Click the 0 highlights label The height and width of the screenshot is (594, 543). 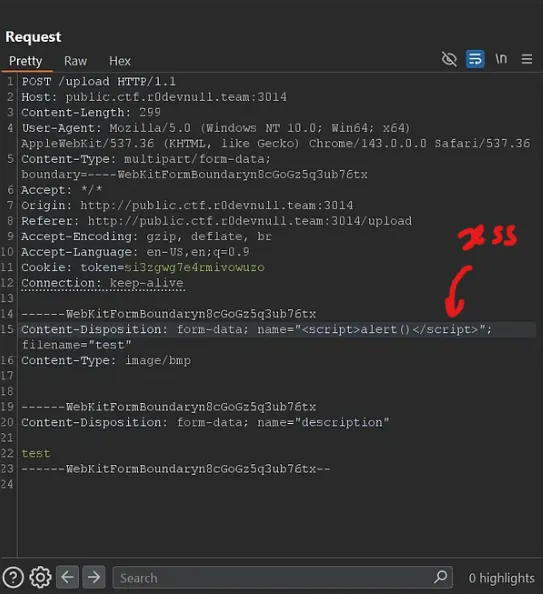pyautogui.click(x=501, y=578)
